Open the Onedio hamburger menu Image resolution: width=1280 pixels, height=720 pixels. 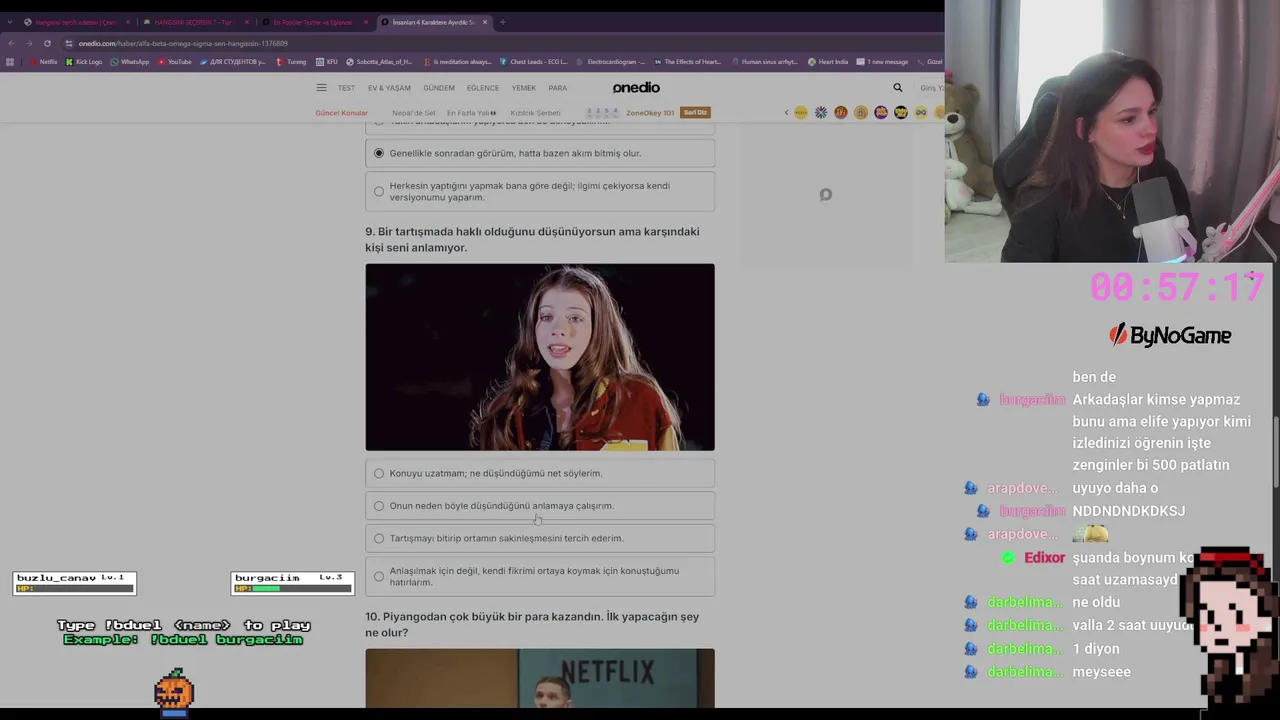pos(321,88)
